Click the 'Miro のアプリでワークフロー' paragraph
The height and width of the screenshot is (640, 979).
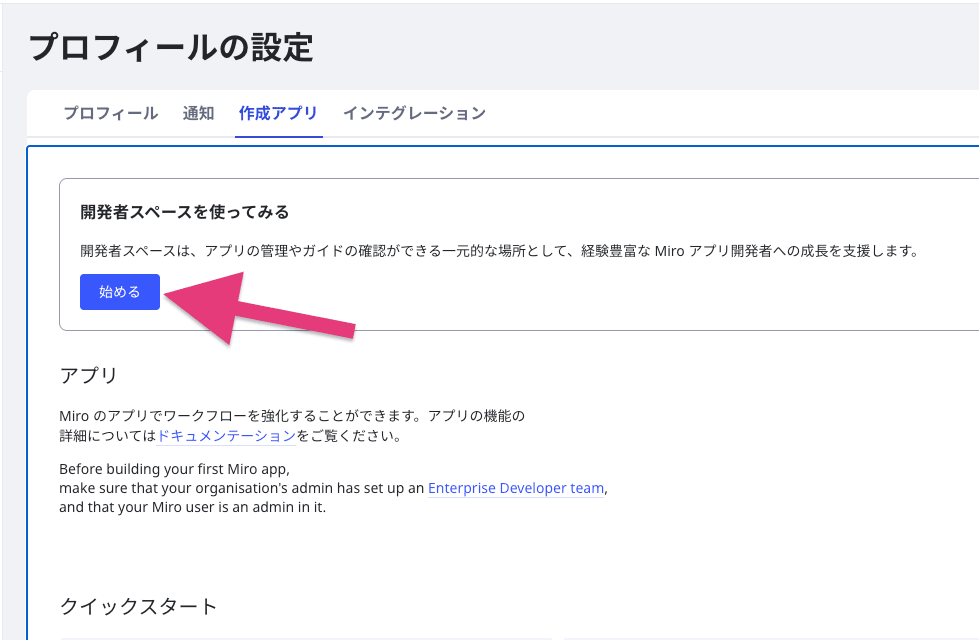pyautogui.click(x=292, y=426)
